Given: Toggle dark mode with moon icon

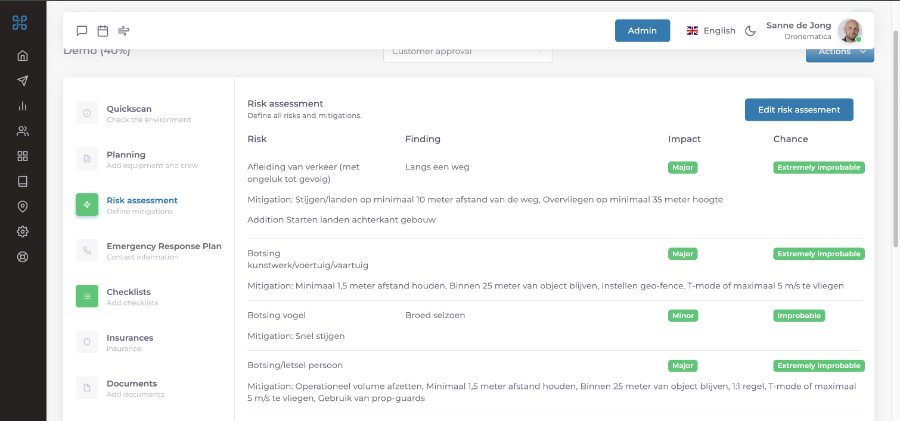Looking at the screenshot, I should click(751, 31).
